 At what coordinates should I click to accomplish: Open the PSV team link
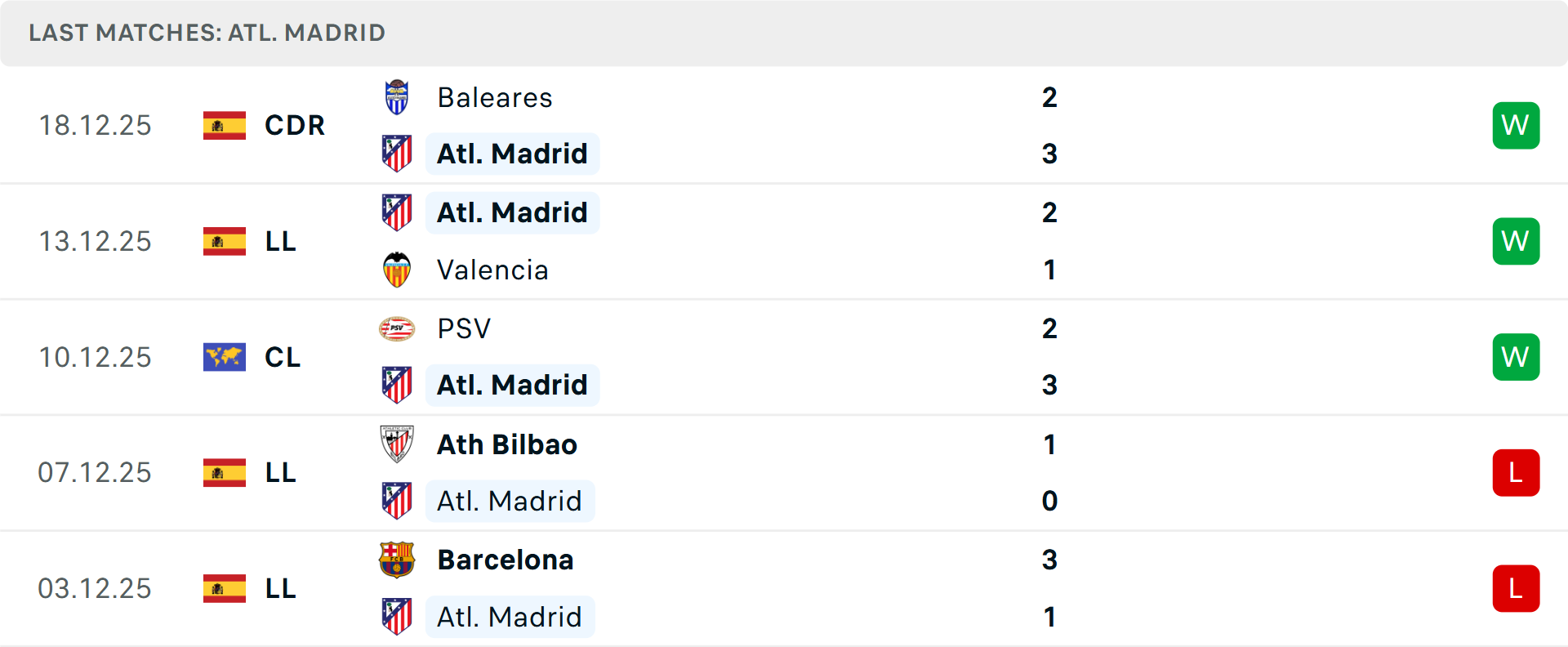pos(464,329)
